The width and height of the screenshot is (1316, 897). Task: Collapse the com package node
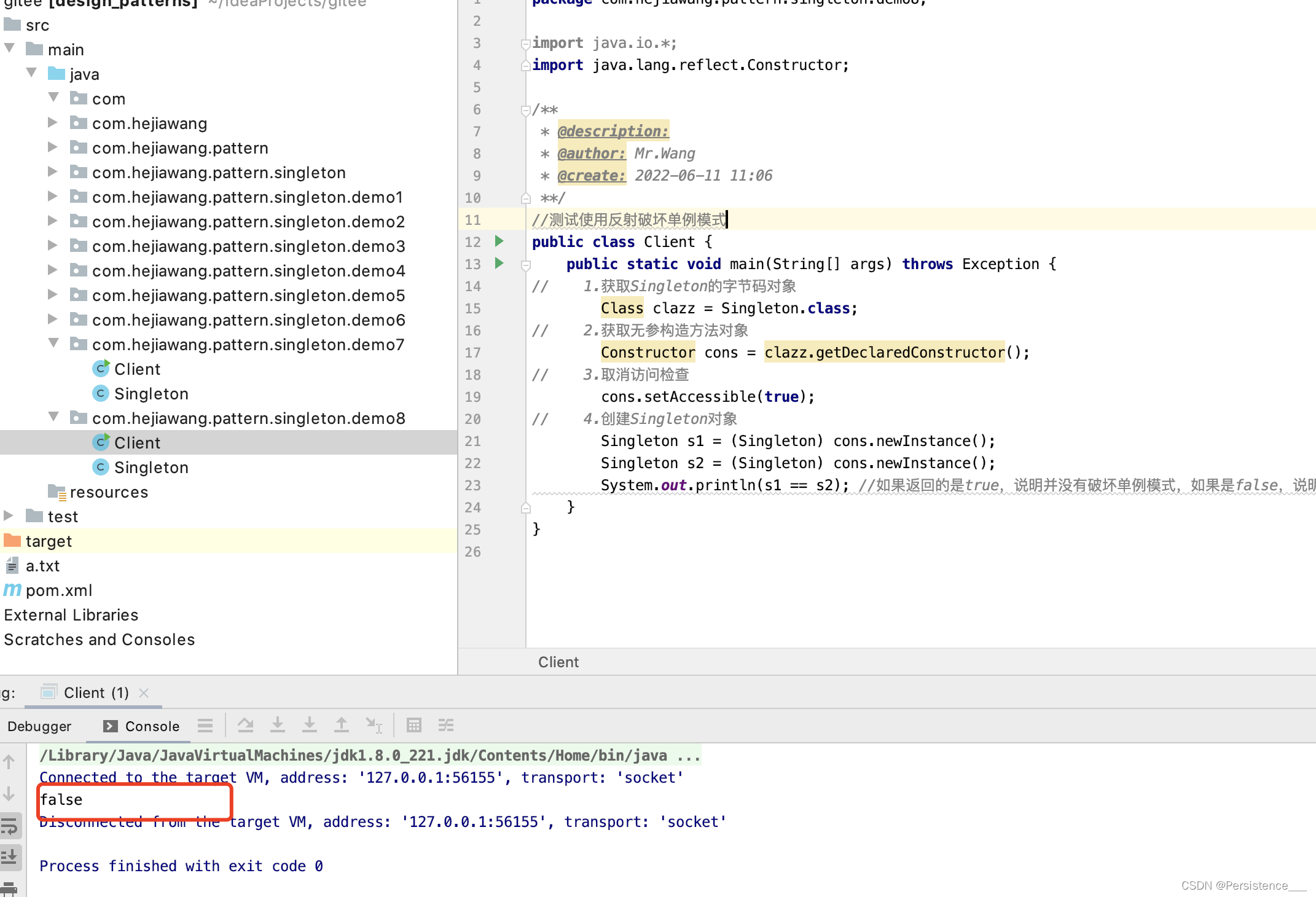click(x=54, y=98)
